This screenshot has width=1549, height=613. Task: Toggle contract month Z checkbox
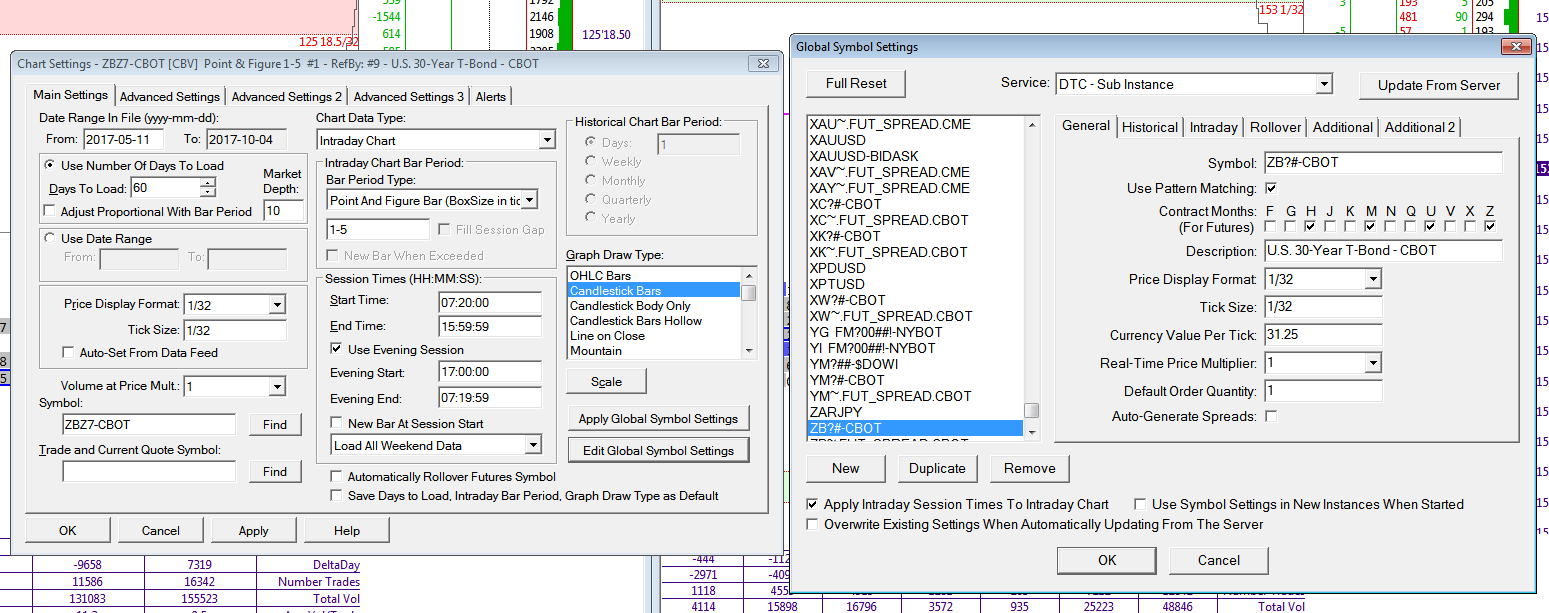coord(1491,227)
